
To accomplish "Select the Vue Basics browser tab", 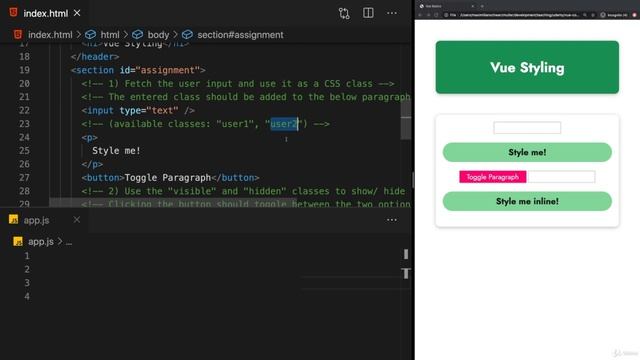I will [x=446, y=6].
